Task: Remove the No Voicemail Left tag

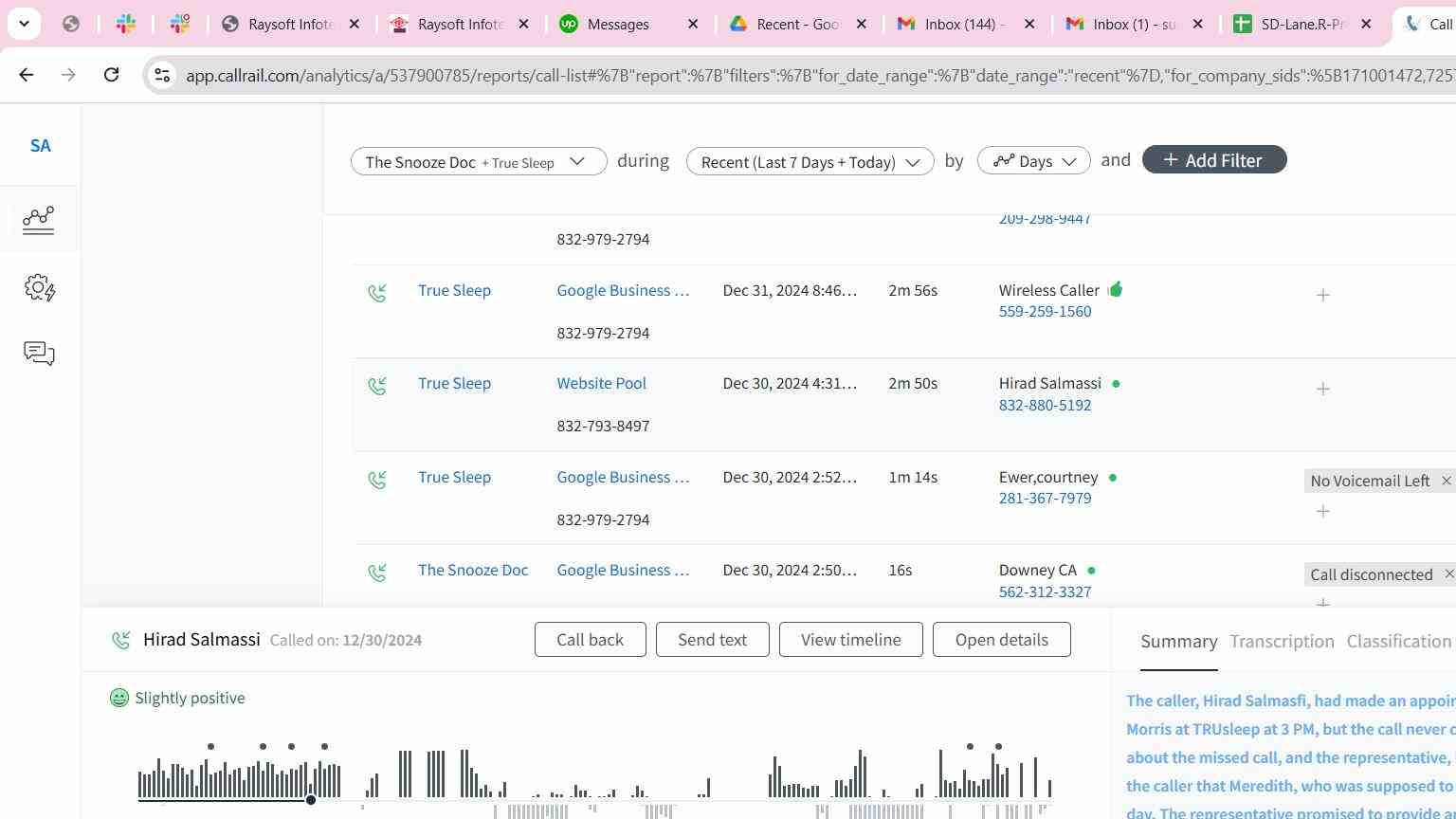Action: point(1447,481)
